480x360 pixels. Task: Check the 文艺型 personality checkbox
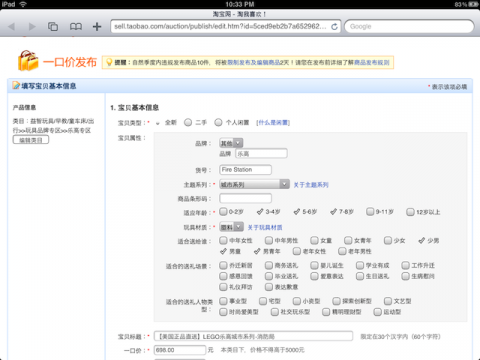coord(388,301)
